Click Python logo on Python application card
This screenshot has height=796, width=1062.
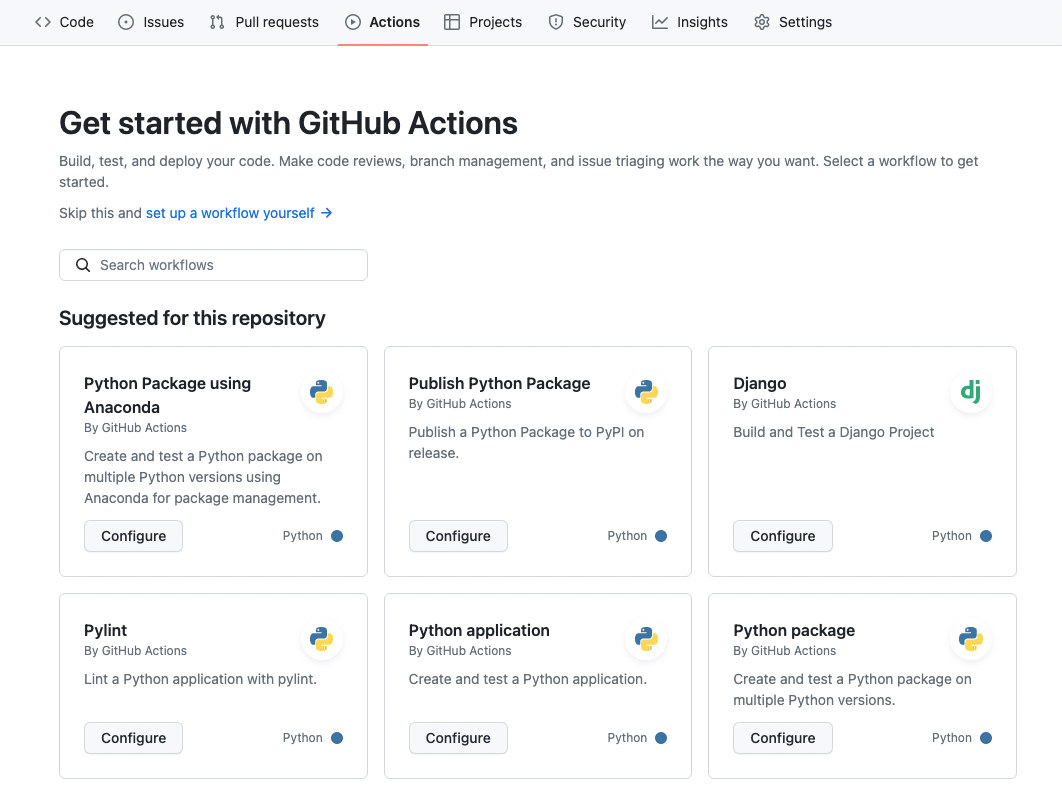pos(646,638)
